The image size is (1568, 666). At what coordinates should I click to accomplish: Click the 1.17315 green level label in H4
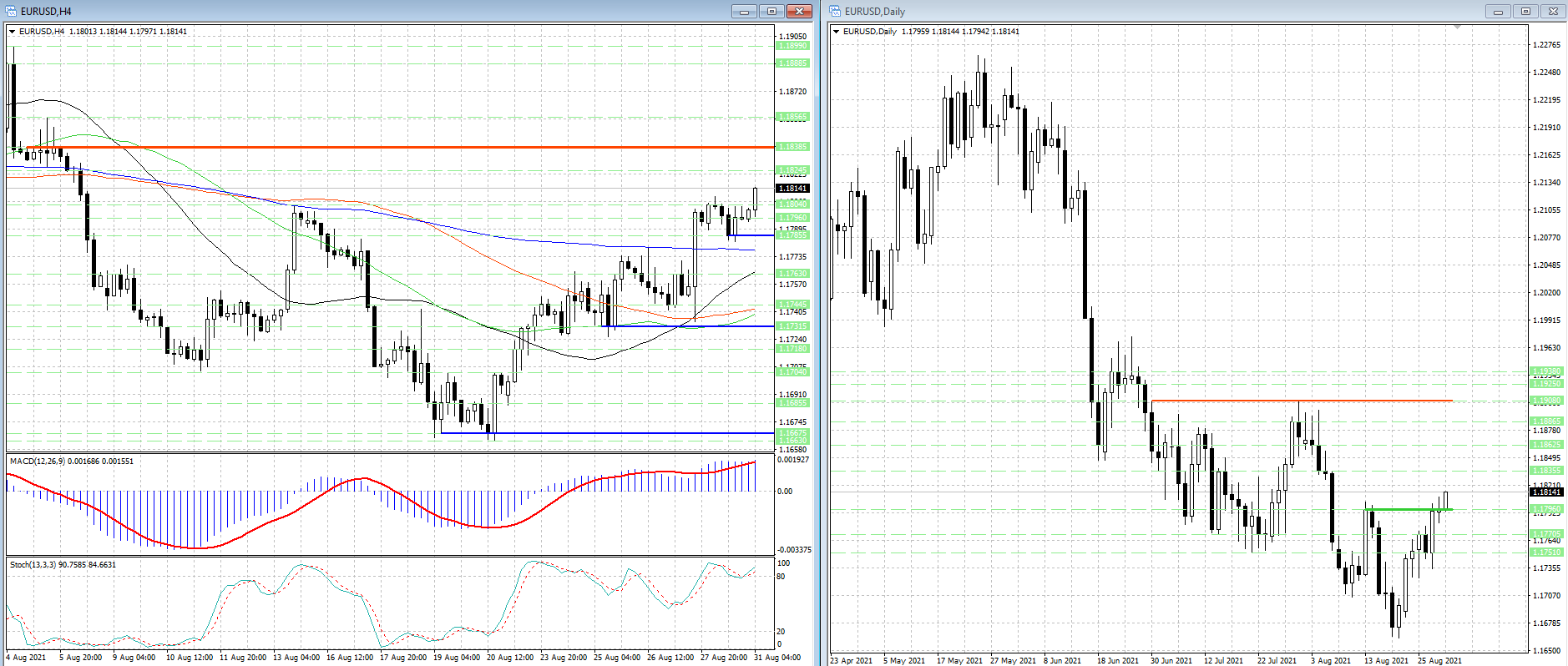(x=793, y=326)
